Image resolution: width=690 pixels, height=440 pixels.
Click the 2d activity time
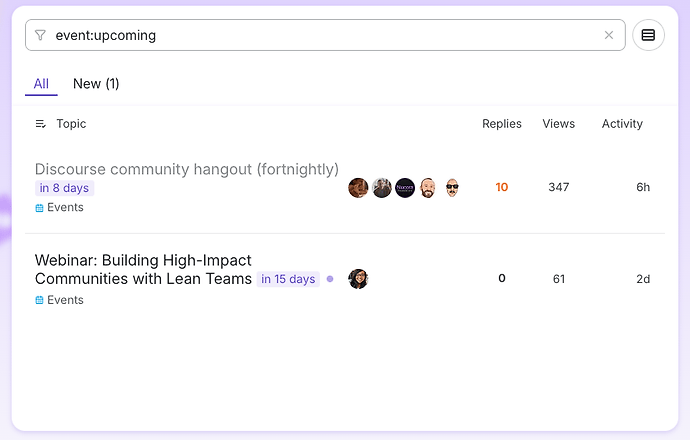point(643,279)
